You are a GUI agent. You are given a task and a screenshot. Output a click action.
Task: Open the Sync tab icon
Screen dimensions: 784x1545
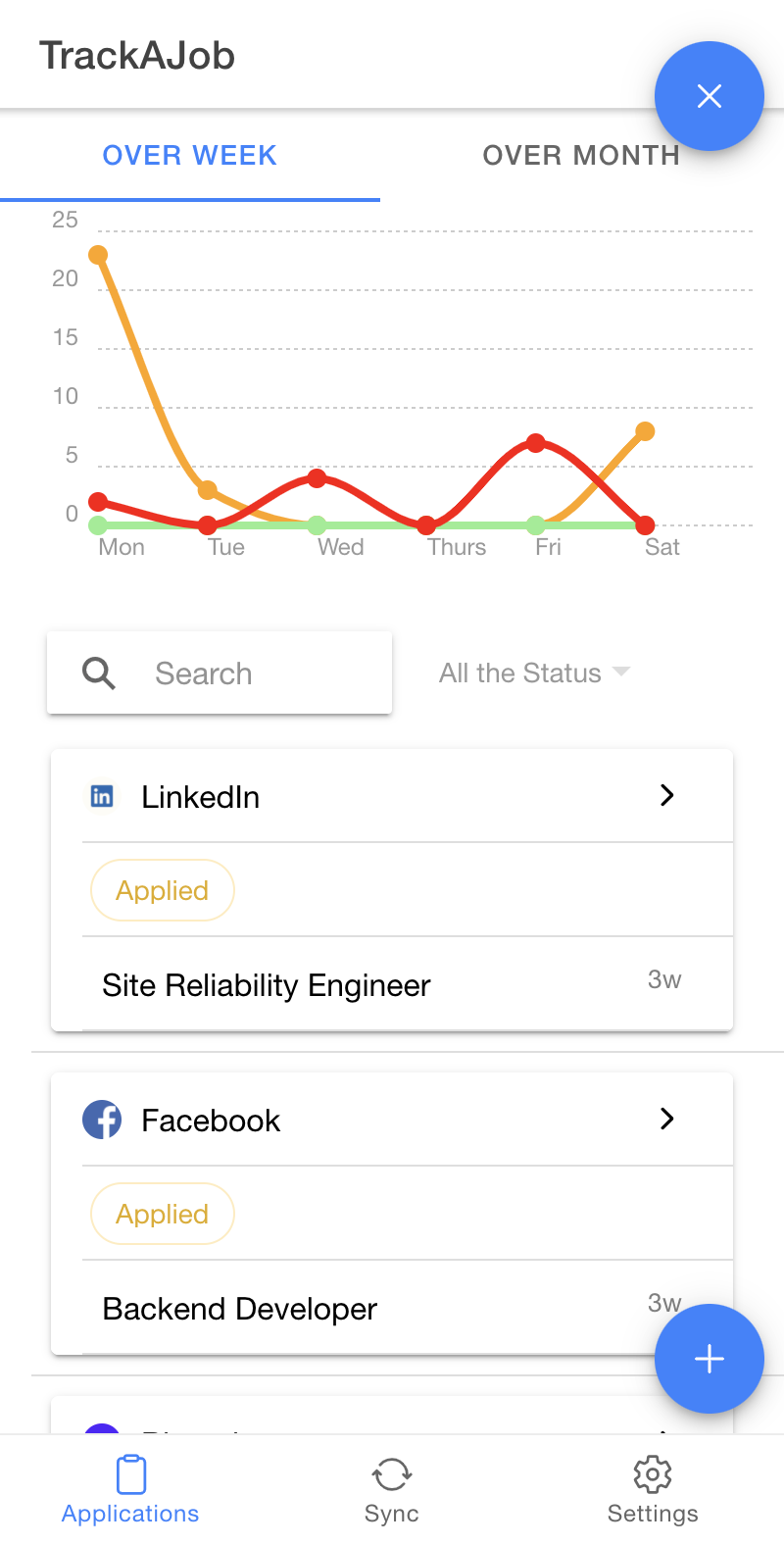coord(391,1474)
